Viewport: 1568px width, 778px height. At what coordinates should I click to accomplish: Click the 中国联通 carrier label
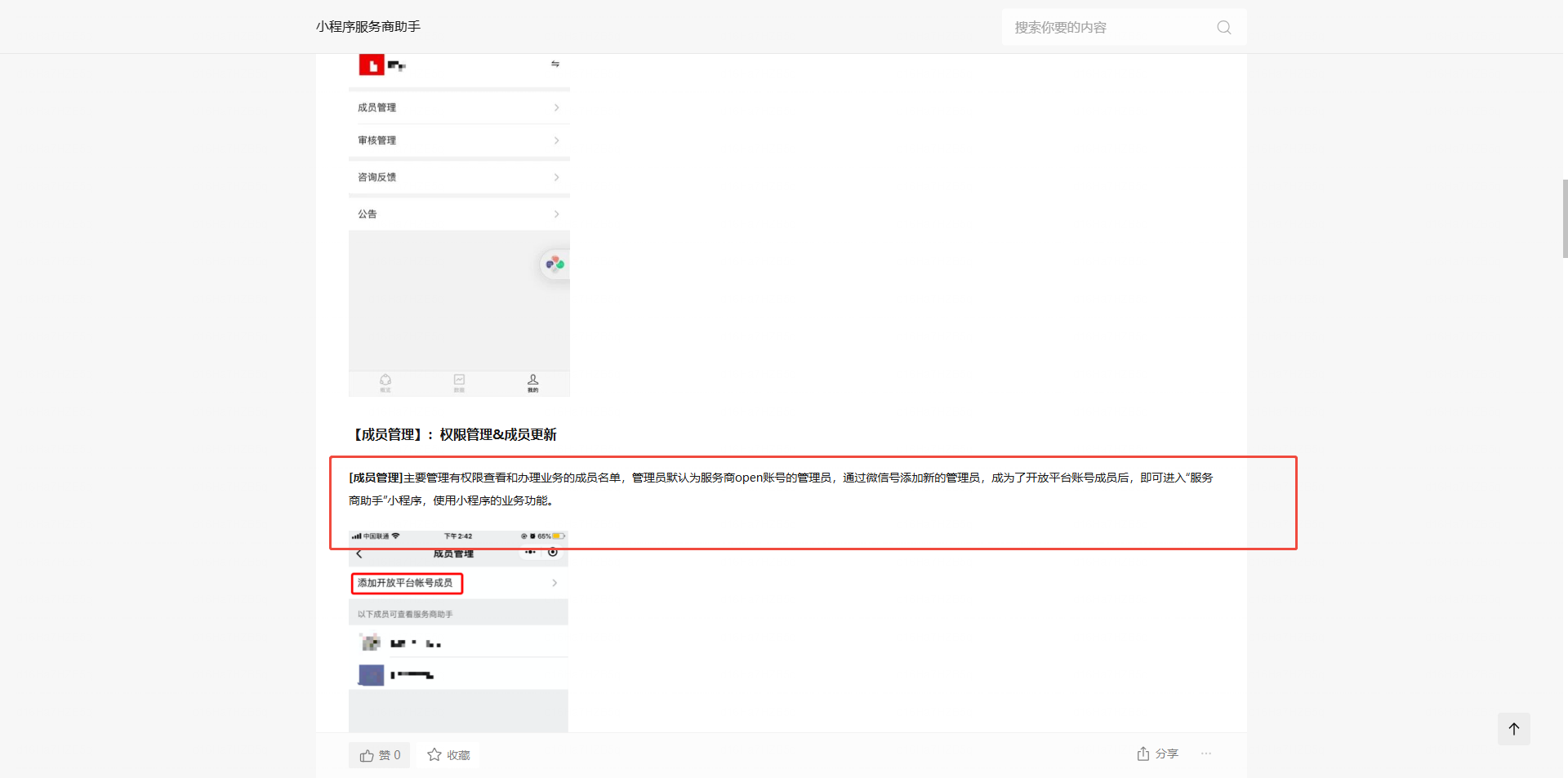point(376,536)
